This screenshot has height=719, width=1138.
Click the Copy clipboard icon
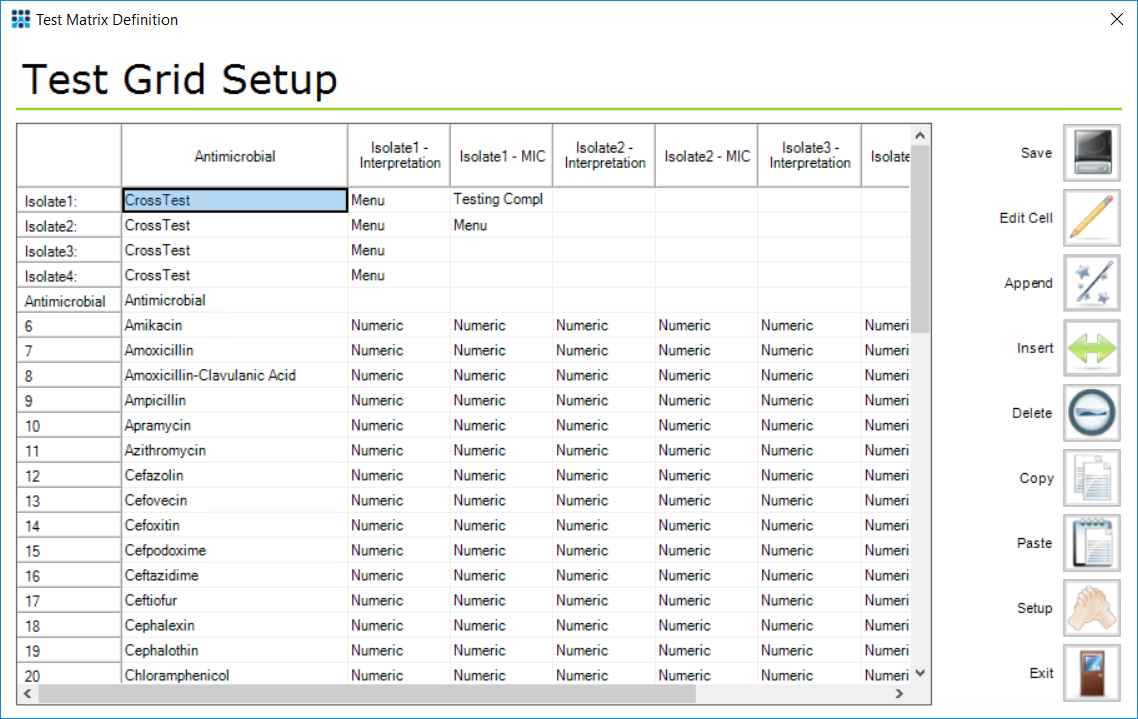1091,478
